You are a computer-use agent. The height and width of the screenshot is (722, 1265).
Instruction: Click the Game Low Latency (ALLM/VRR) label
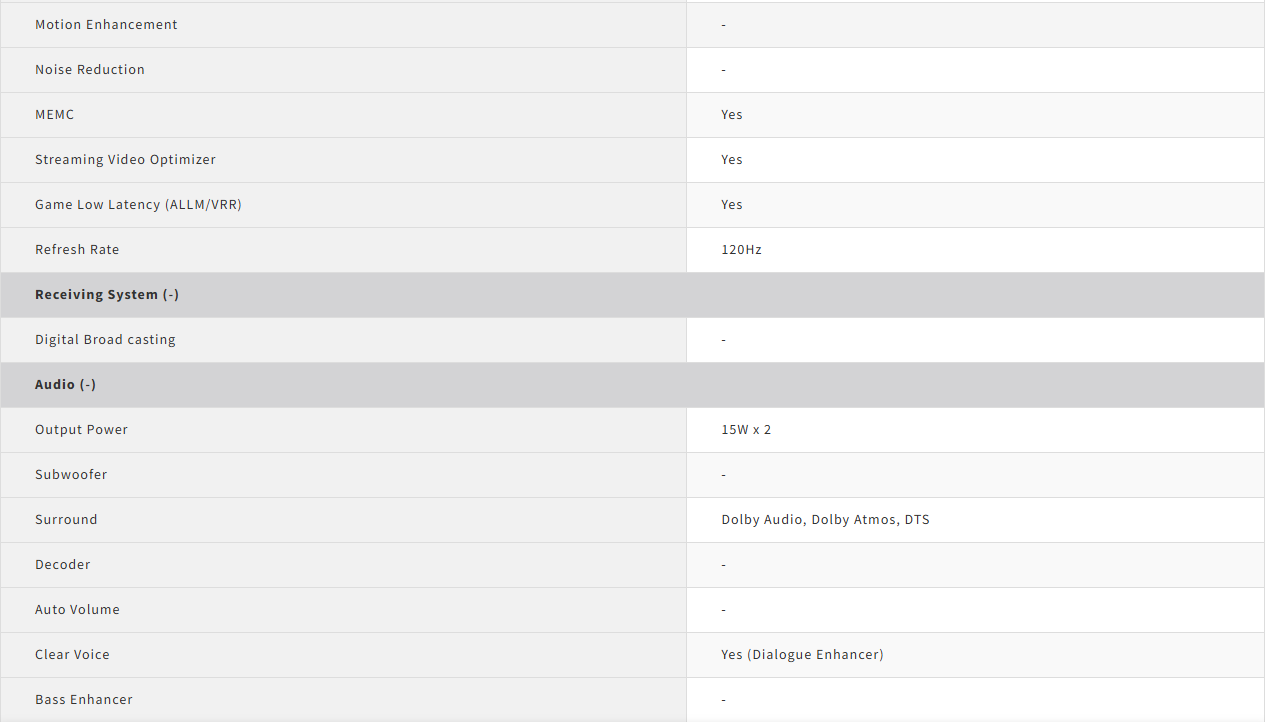[138, 205]
